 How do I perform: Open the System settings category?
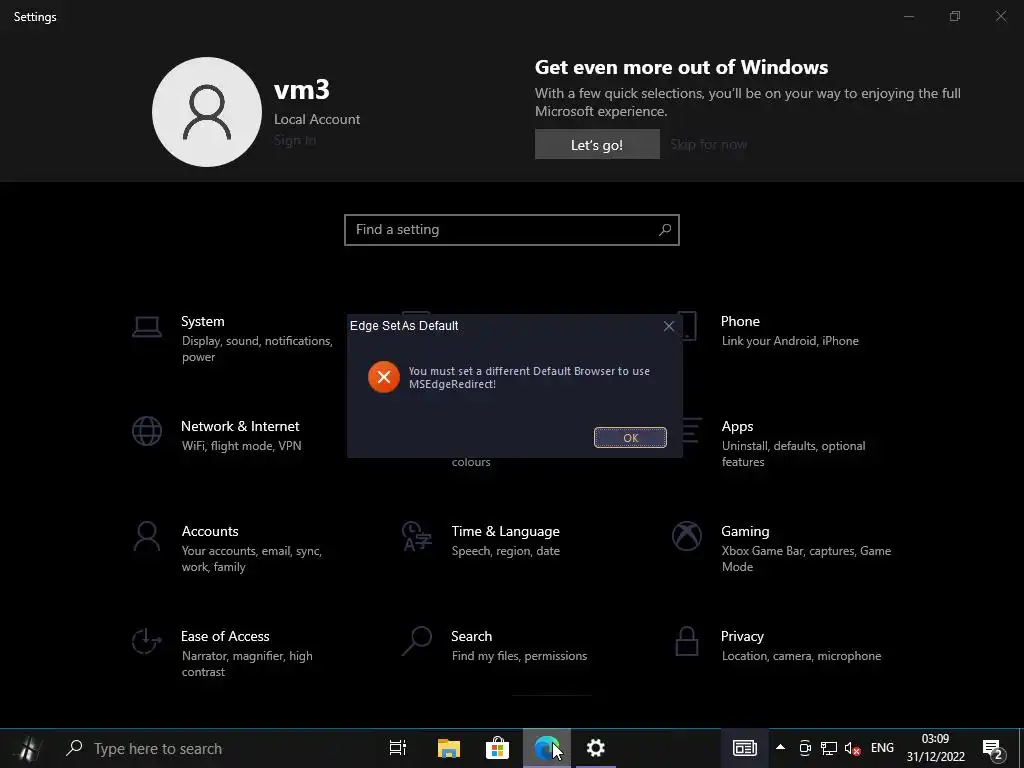pyautogui.click(x=232, y=338)
